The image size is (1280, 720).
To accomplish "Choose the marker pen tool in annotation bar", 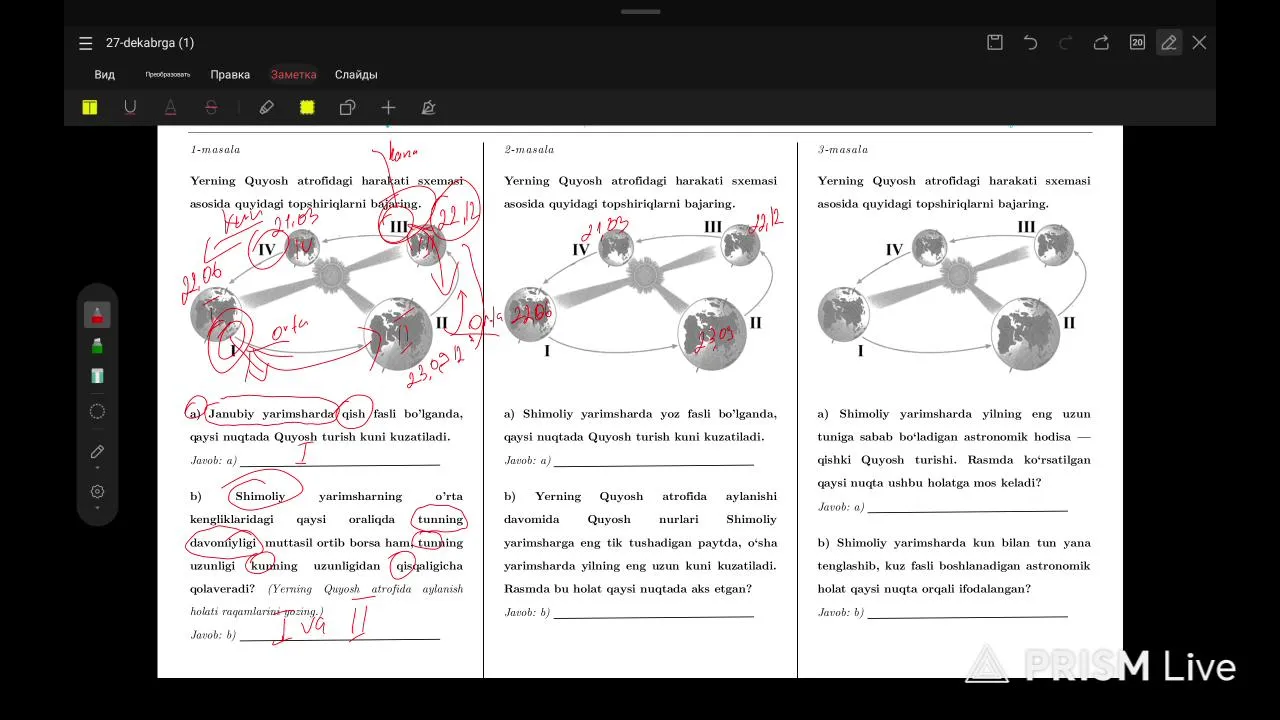I will [x=266, y=107].
